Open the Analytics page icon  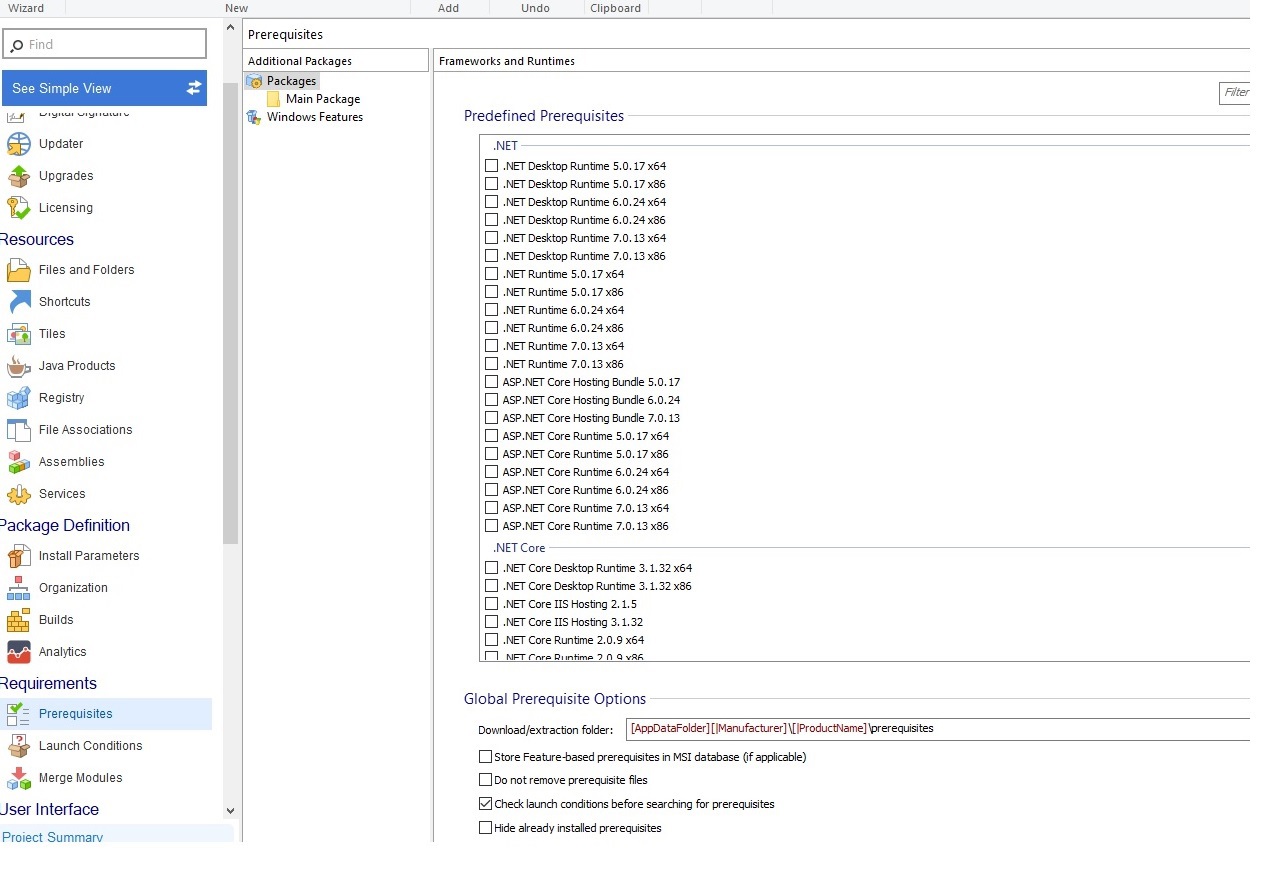click(x=19, y=652)
